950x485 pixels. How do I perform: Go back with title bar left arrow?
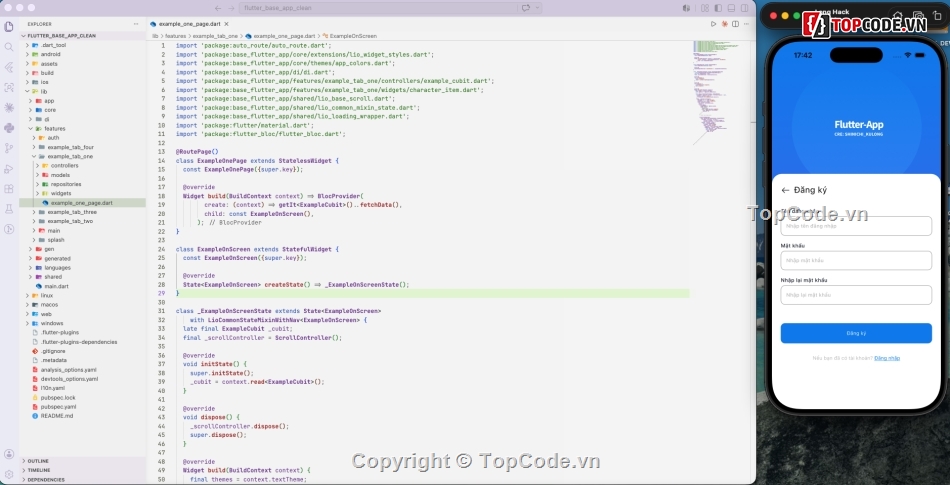(x=218, y=8)
